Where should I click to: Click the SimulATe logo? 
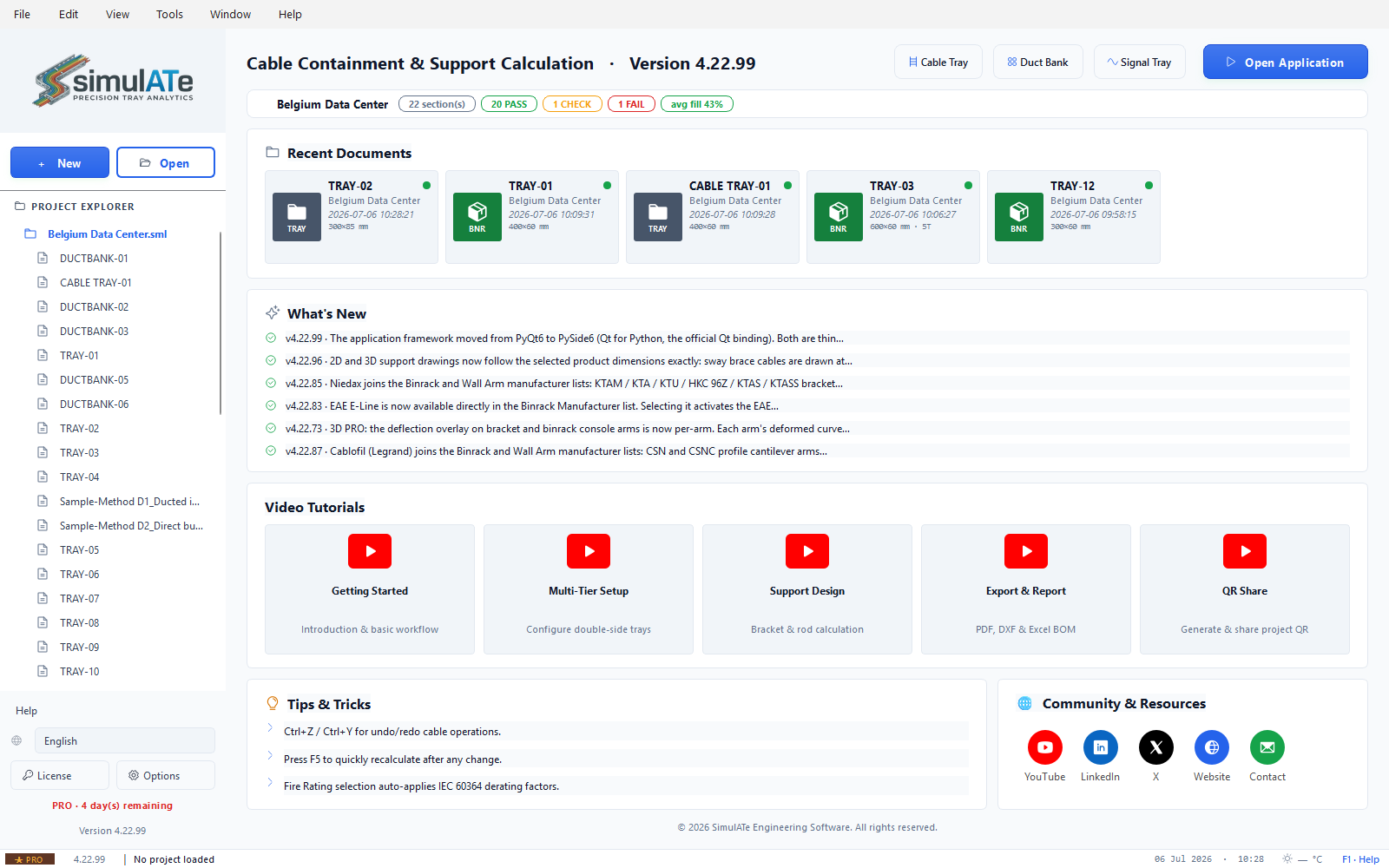pyautogui.click(x=113, y=81)
